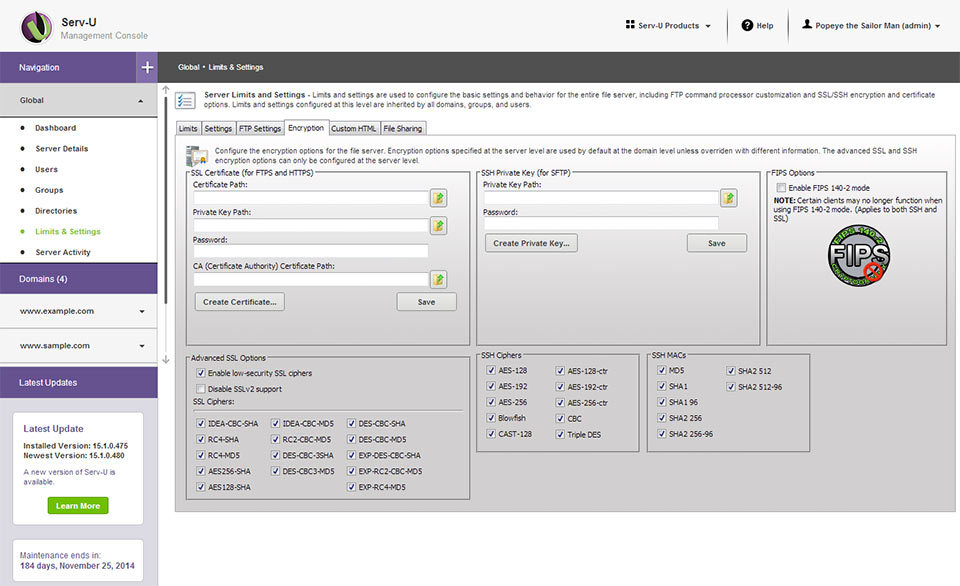Browse for SSH Private Key Path file
Image resolution: width=960 pixels, height=586 pixels.
(x=728, y=198)
